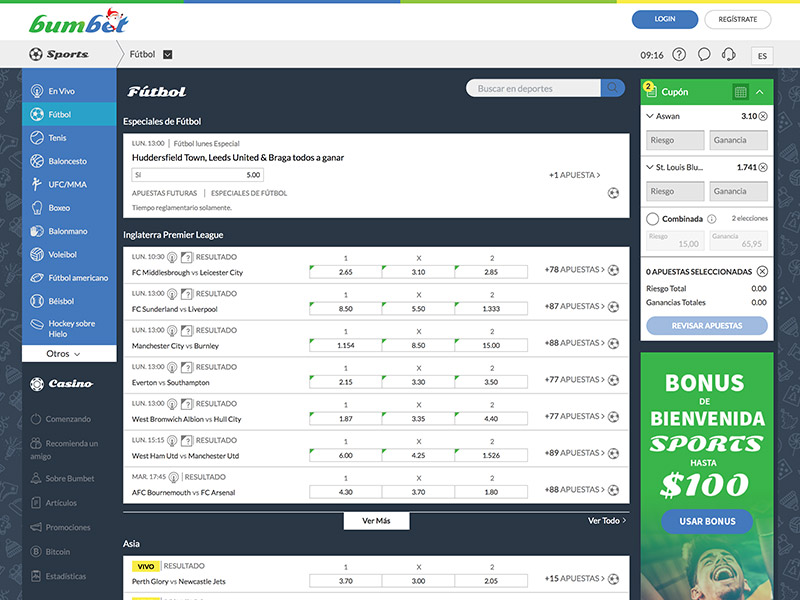Click the headset support icon

pyautogui.click(x=729, y=54)
